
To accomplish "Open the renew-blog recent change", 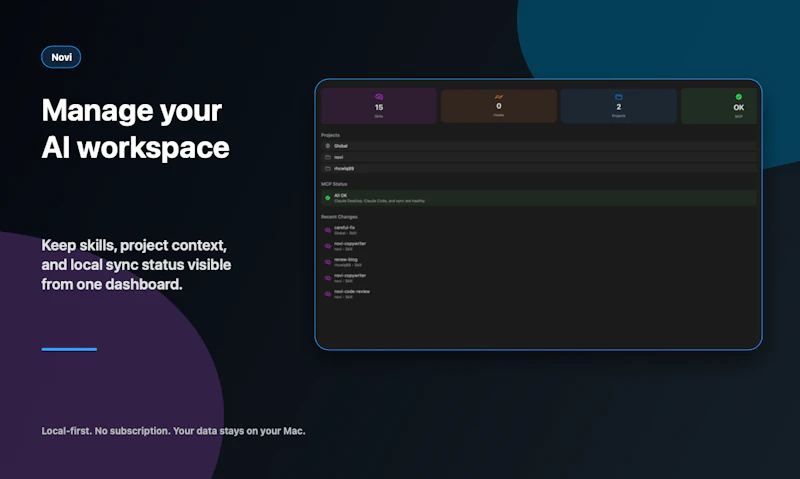I will pos(347,262).
